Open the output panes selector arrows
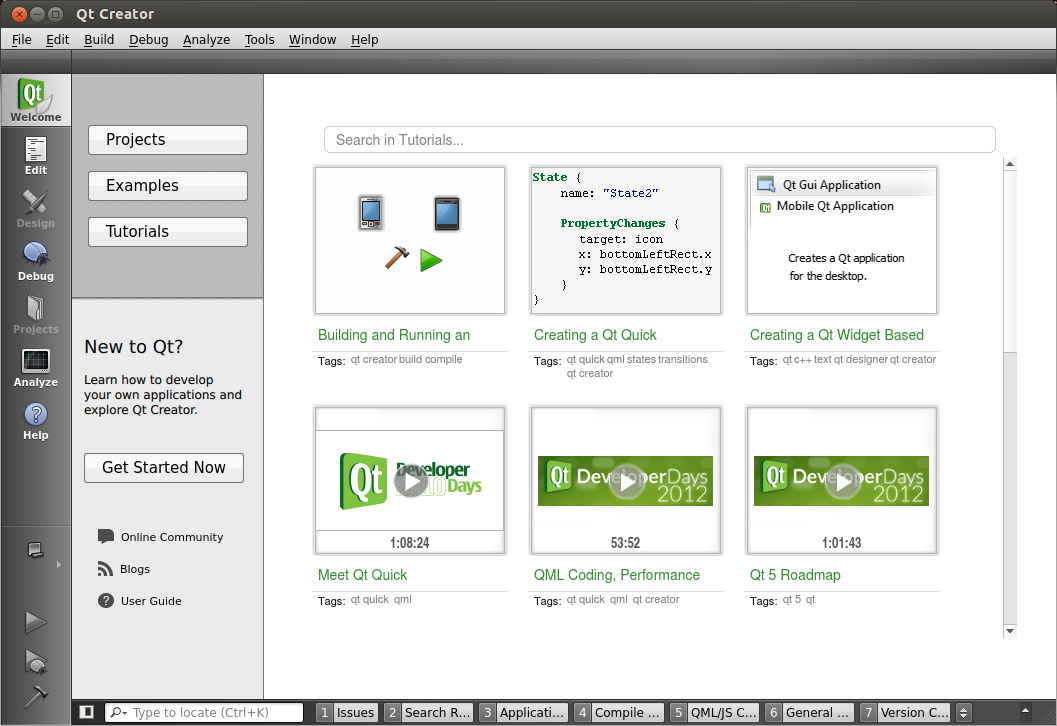The image size is (1057, 726). [964, 713]
